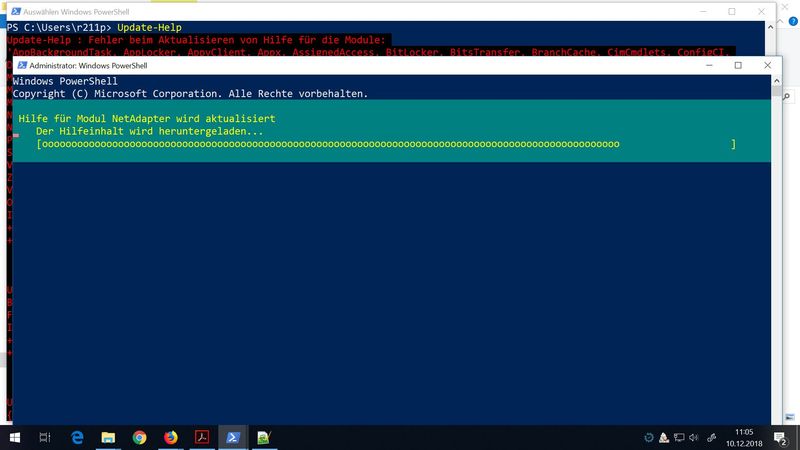Maximize the Administrator: Windows PowerShell window
The image size is (800, 450).
pos(738,65)
